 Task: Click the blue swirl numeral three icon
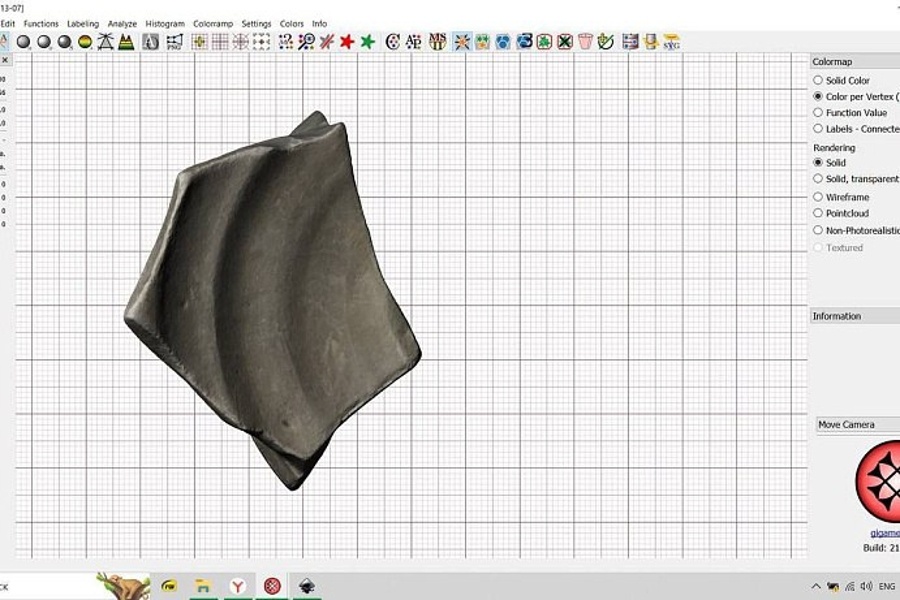(524, 42)
